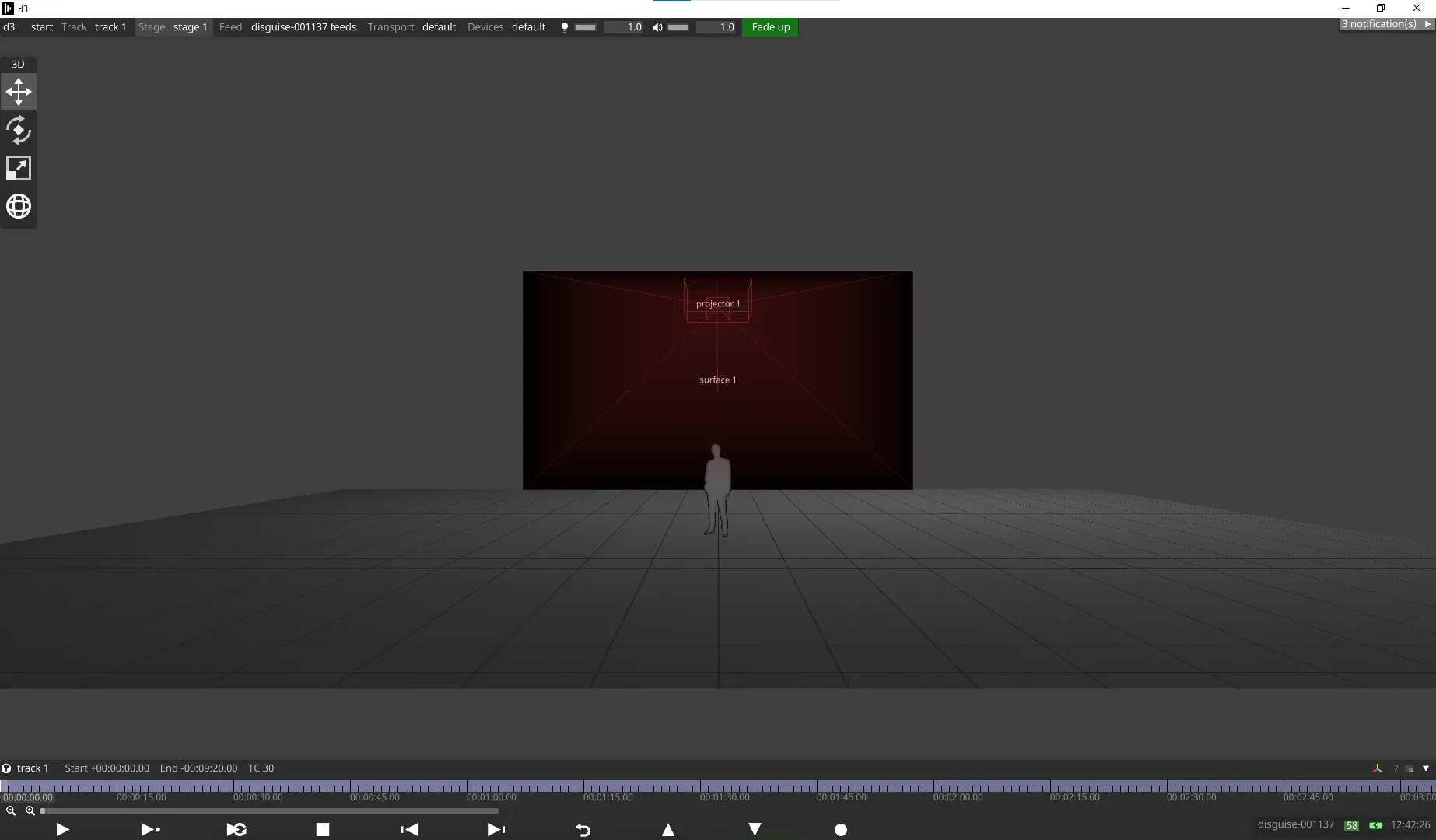Click the return/undo arrow transport icon
The image size is (1436, 840).
[583, 830]
